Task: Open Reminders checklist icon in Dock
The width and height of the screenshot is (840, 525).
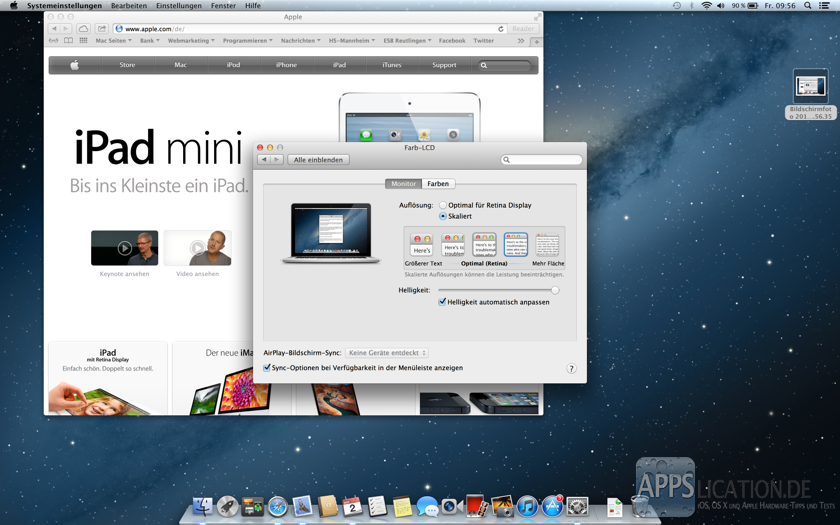Action: (378, 506)
